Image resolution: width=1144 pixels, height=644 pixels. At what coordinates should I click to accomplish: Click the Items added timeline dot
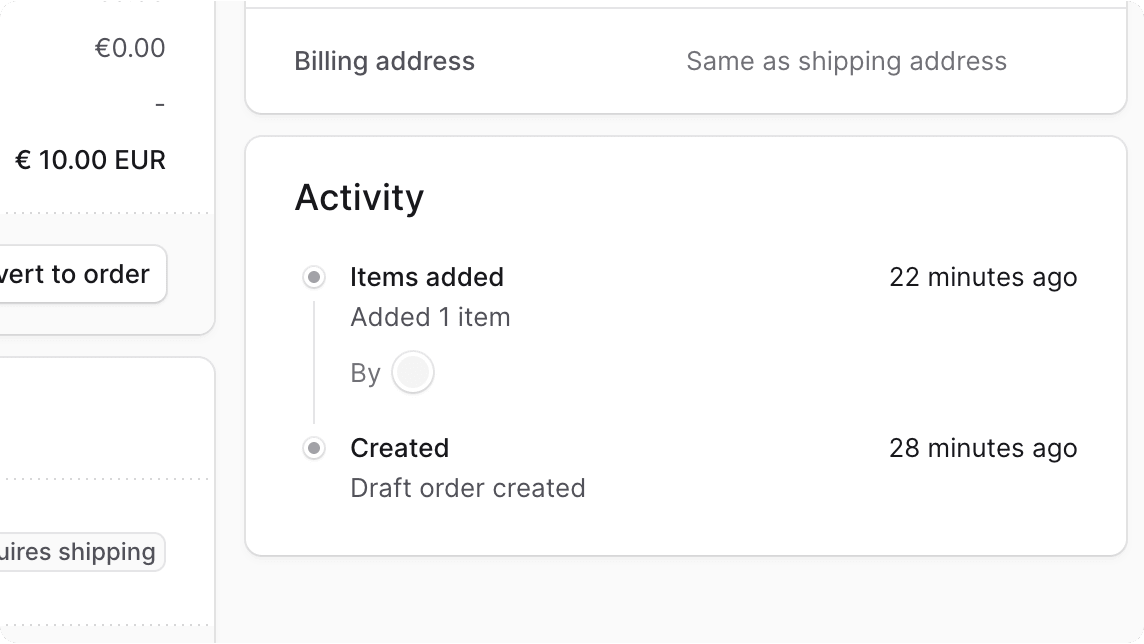[314, 277]
